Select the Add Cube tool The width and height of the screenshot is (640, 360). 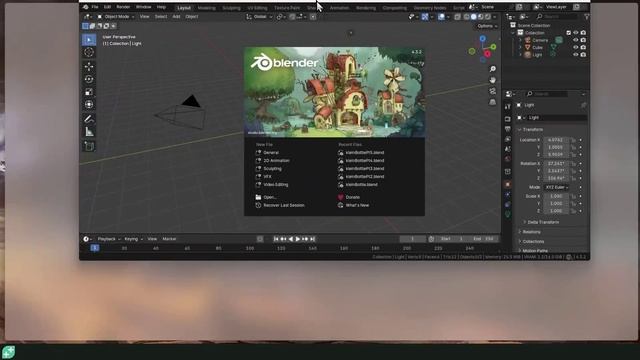(89, 146)
